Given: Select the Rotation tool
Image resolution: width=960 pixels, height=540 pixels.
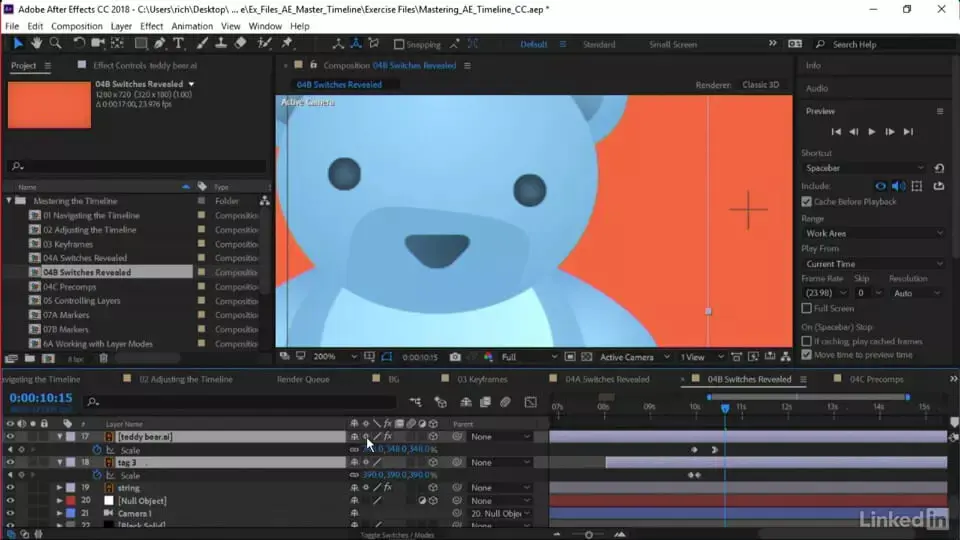Looking at the screenshot, I should (79, 43).
